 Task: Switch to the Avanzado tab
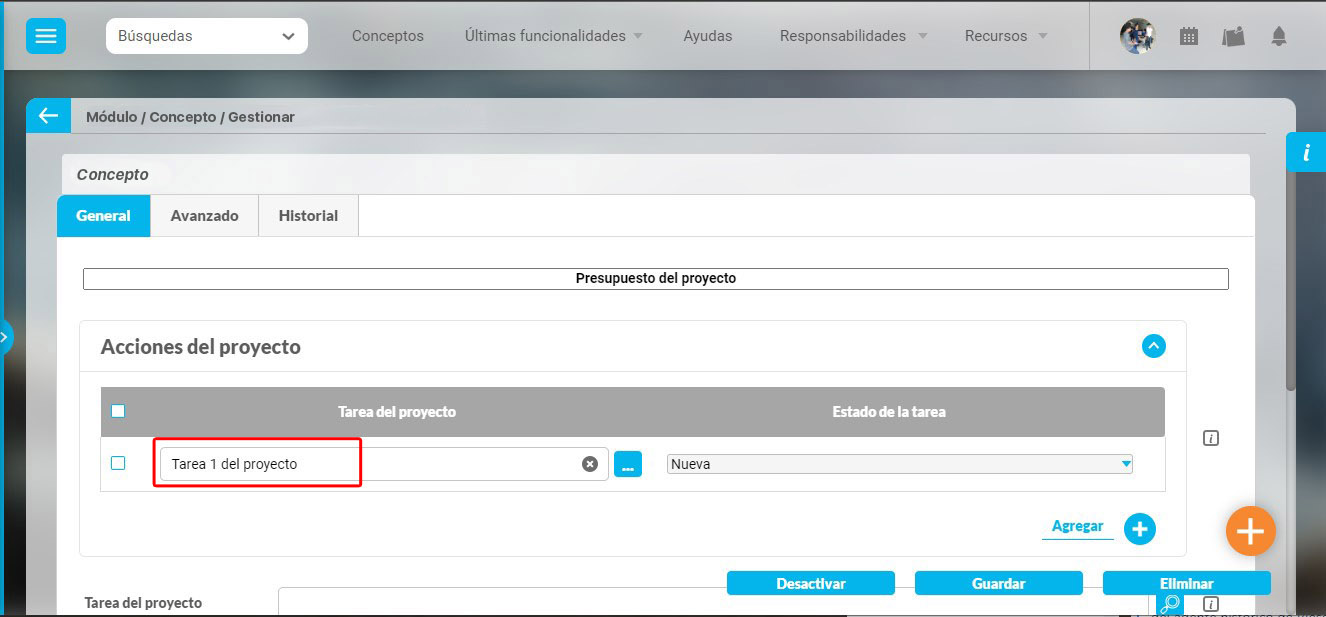[x=204, y=216]
